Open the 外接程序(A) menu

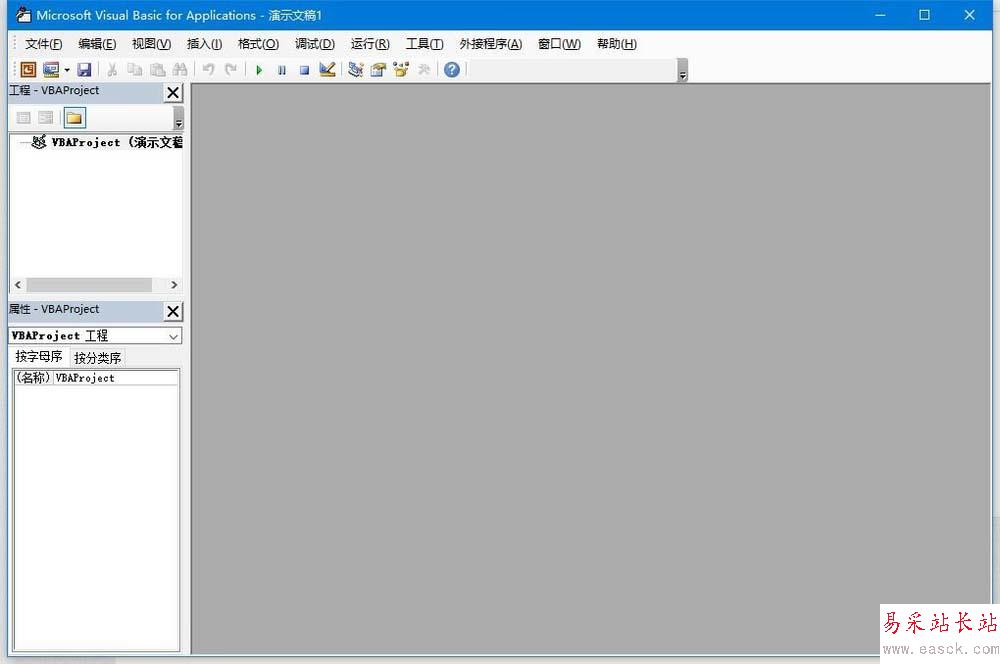[x=490, y=44]
